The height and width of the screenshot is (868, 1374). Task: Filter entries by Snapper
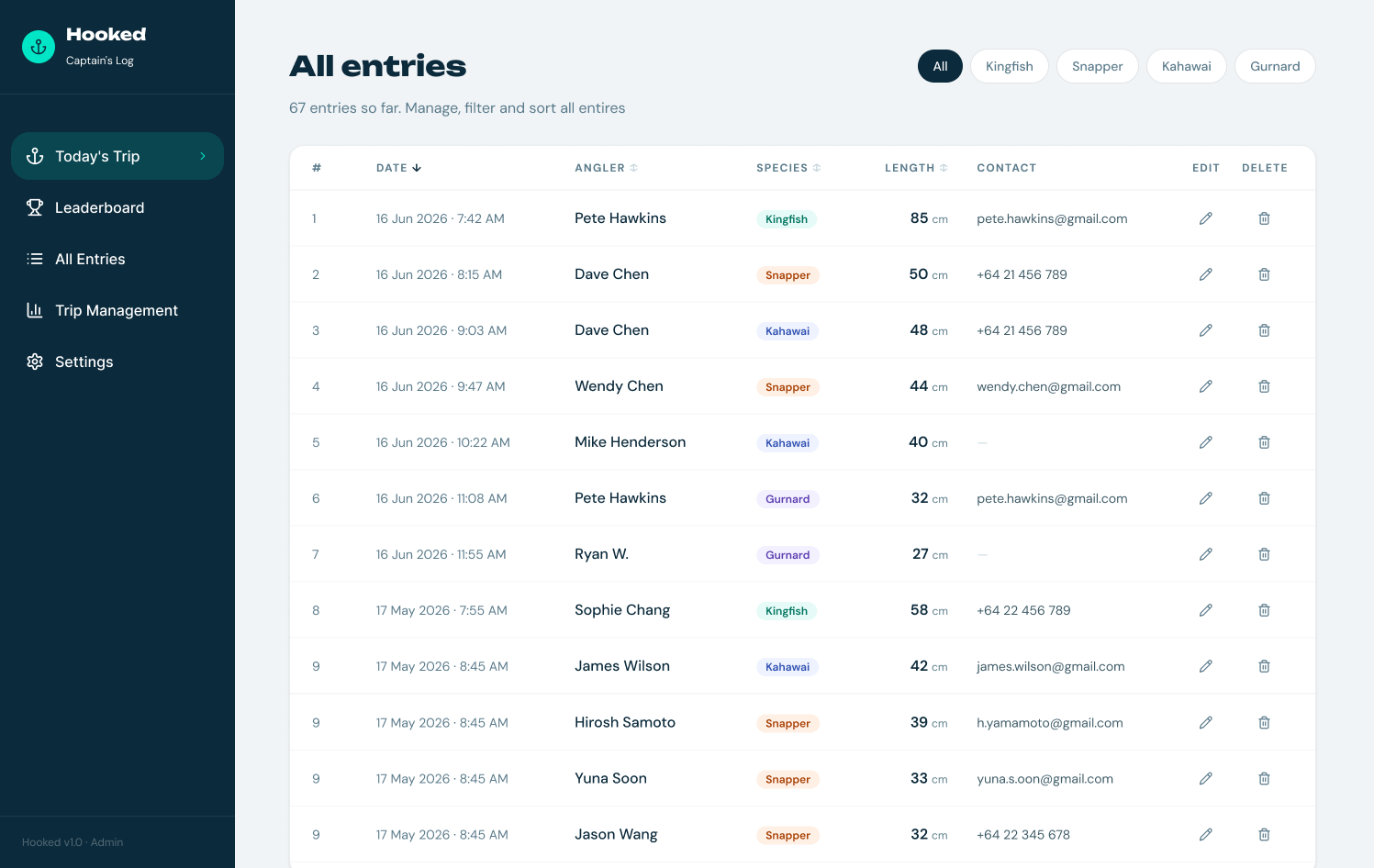[1098, 66]
